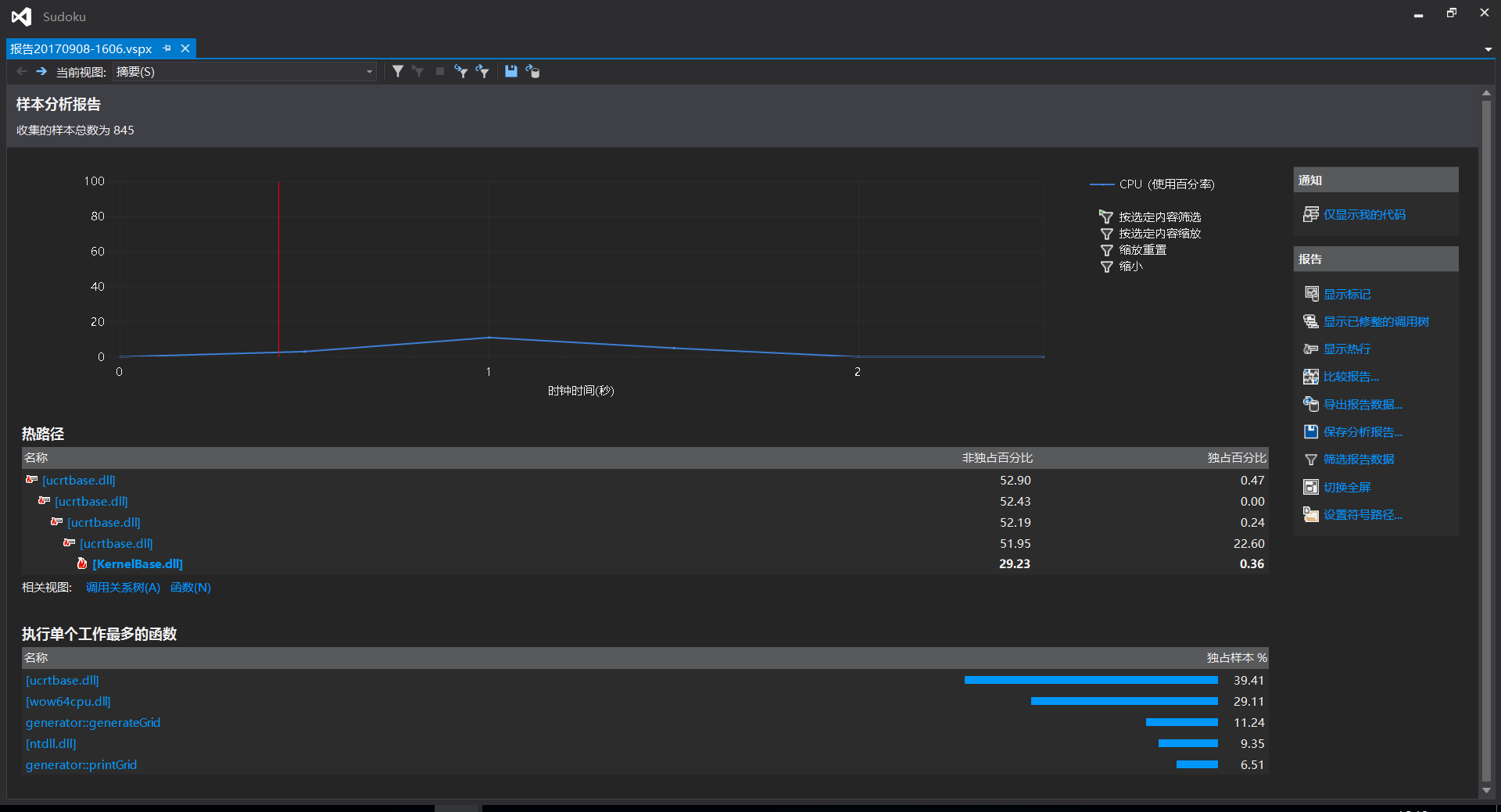
Task: Click the 设置符号路径 folder icon
Action: point(1311,514)
